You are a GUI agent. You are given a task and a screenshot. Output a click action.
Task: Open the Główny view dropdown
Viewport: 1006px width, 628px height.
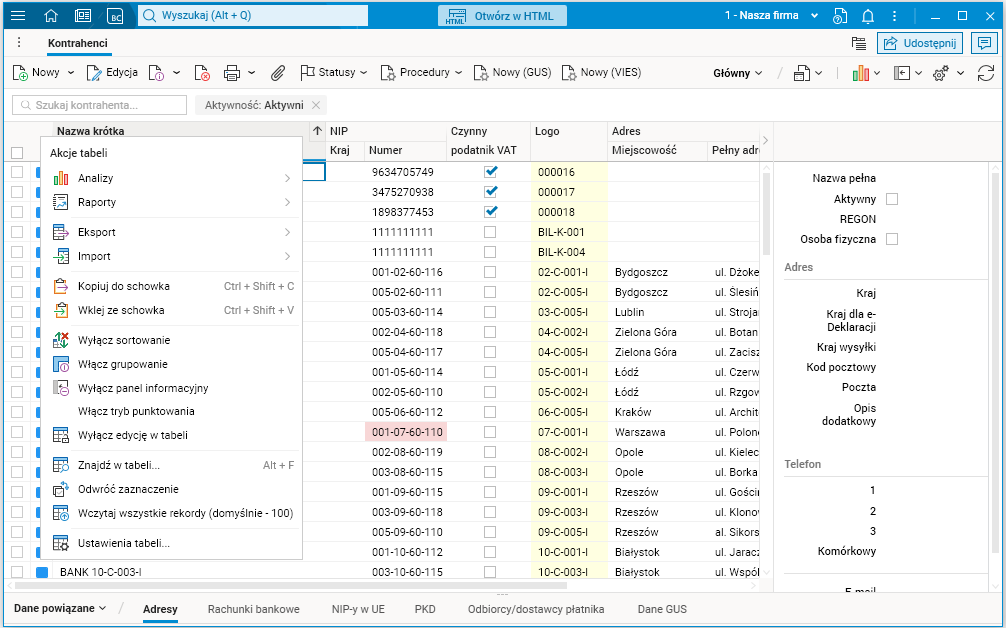tap(738, 73)
